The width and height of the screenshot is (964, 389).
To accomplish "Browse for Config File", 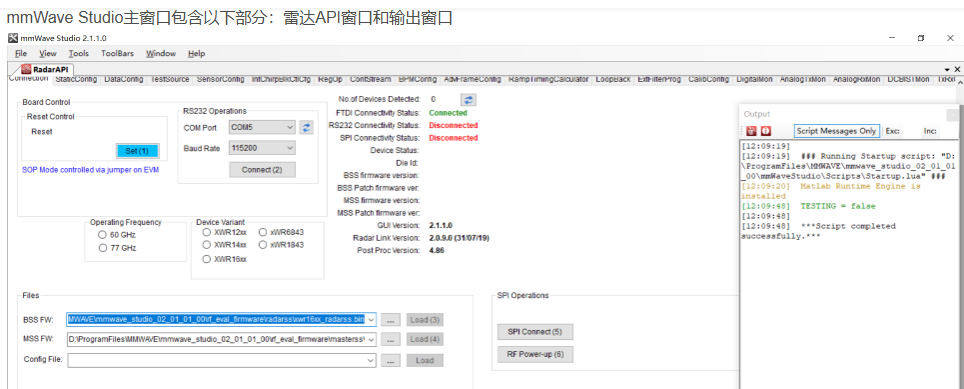I will [391, 360].
